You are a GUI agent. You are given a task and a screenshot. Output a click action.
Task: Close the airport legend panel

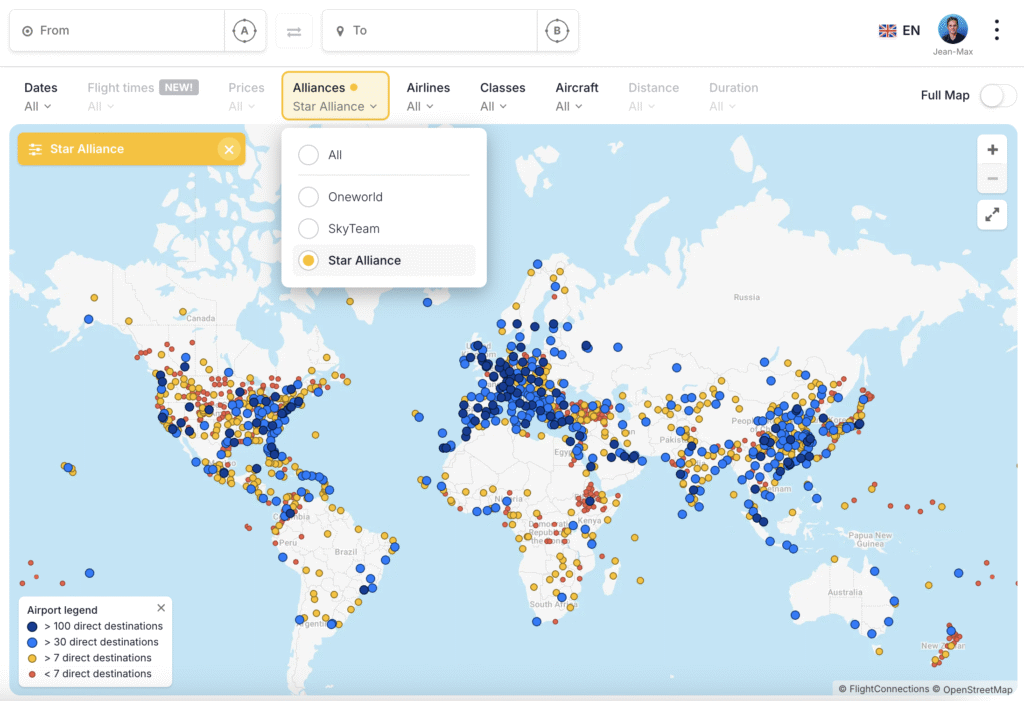[161, 608]
